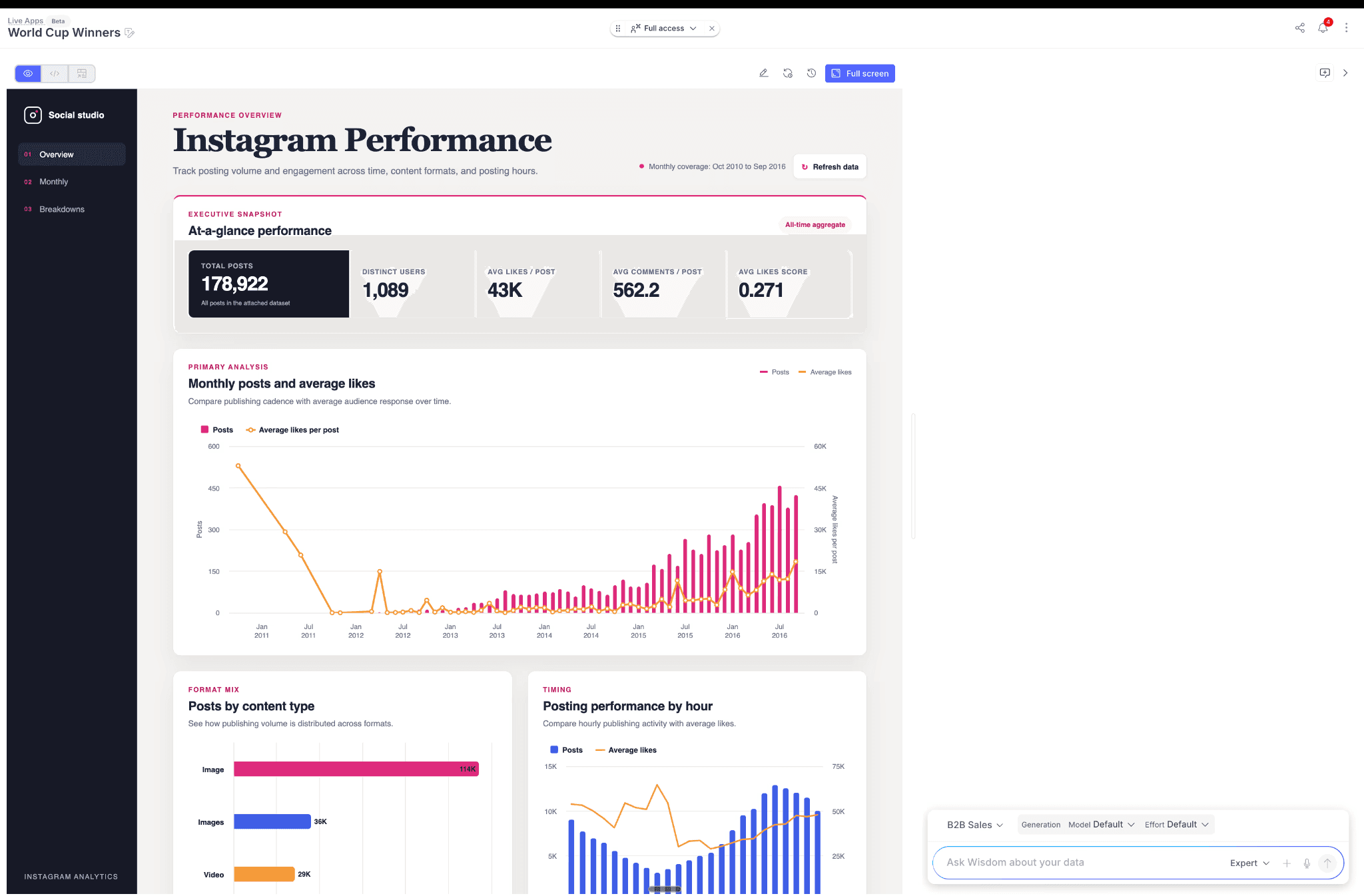Select the Avg Likes / Post 43K card
The height and width of the screenshot is (896, 1364).
coord(538,284)
